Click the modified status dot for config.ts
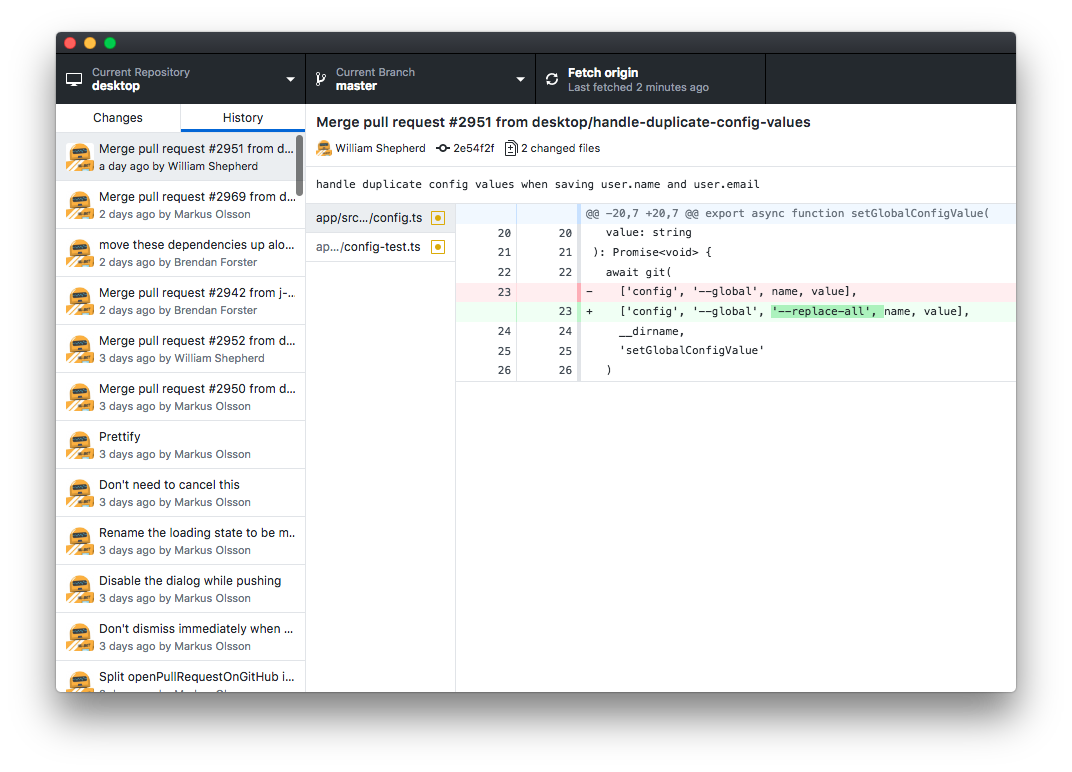This screenshot has height=772, width=1072. (x=437, y=217)
